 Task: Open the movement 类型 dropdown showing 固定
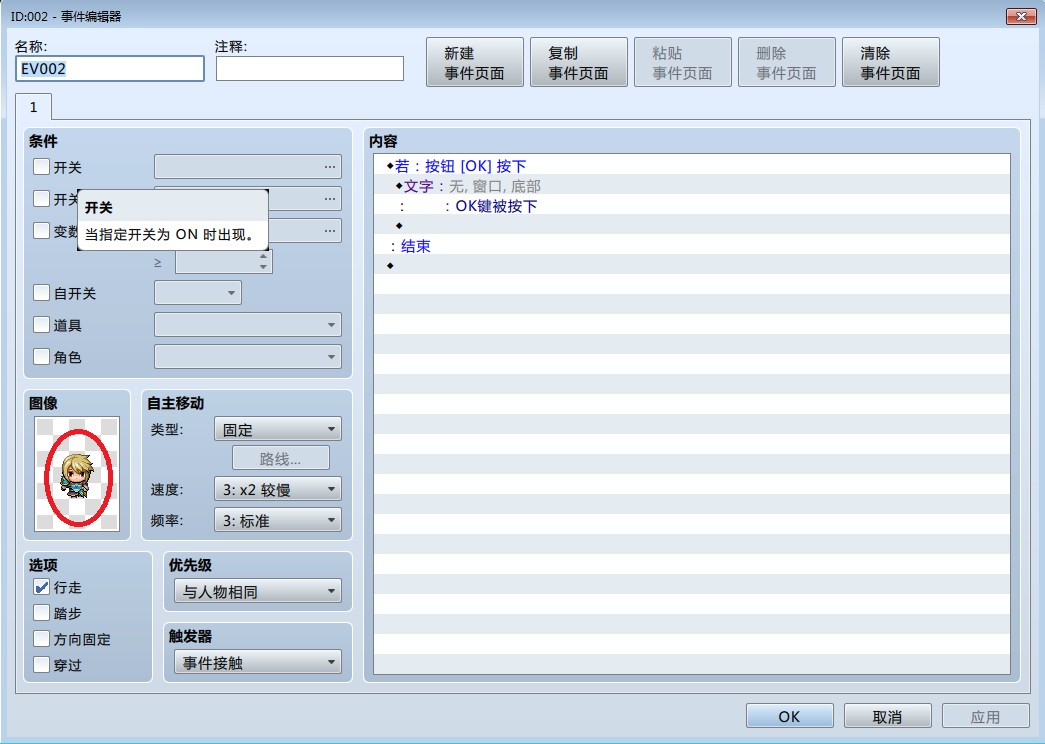(x=278, y=429)
